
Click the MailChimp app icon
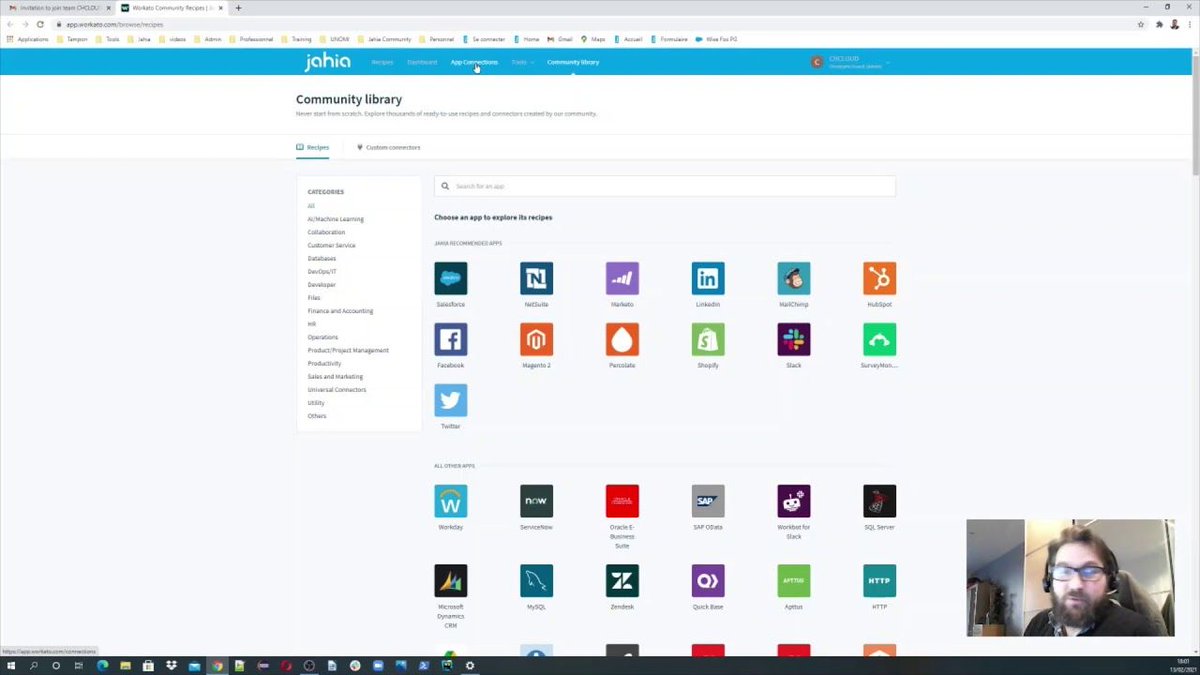click(793, 278)
